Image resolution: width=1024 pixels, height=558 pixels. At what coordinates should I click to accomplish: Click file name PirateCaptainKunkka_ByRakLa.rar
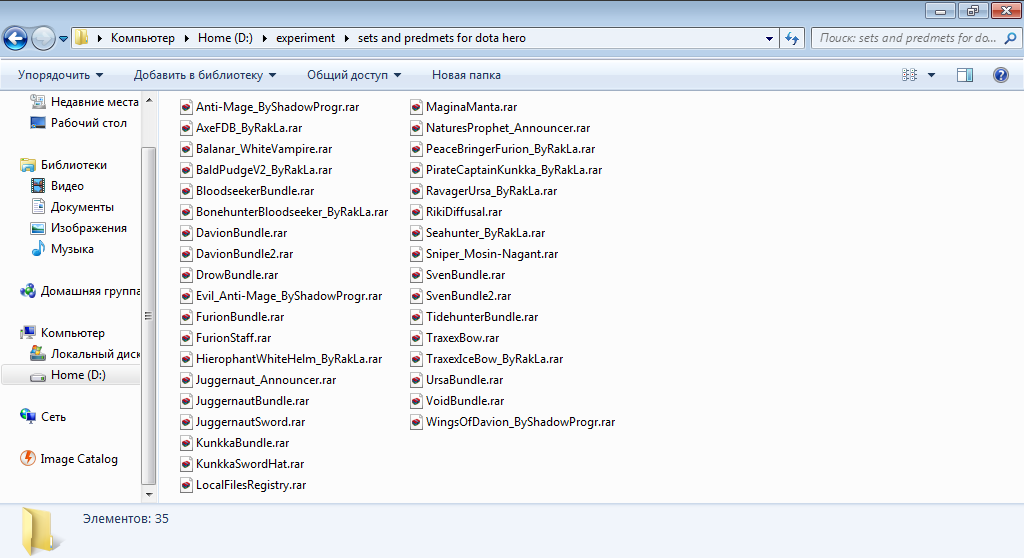coord(514,170)
